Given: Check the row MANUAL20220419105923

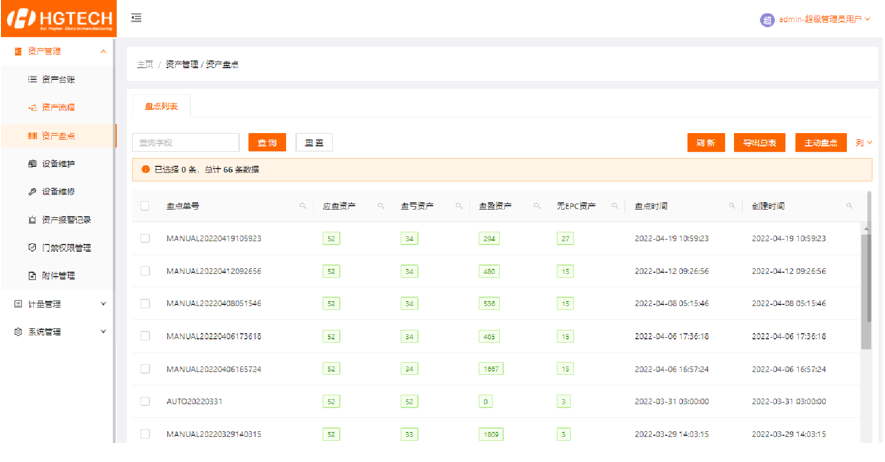Looking at the screenshot, I should [x=145, y=238].
